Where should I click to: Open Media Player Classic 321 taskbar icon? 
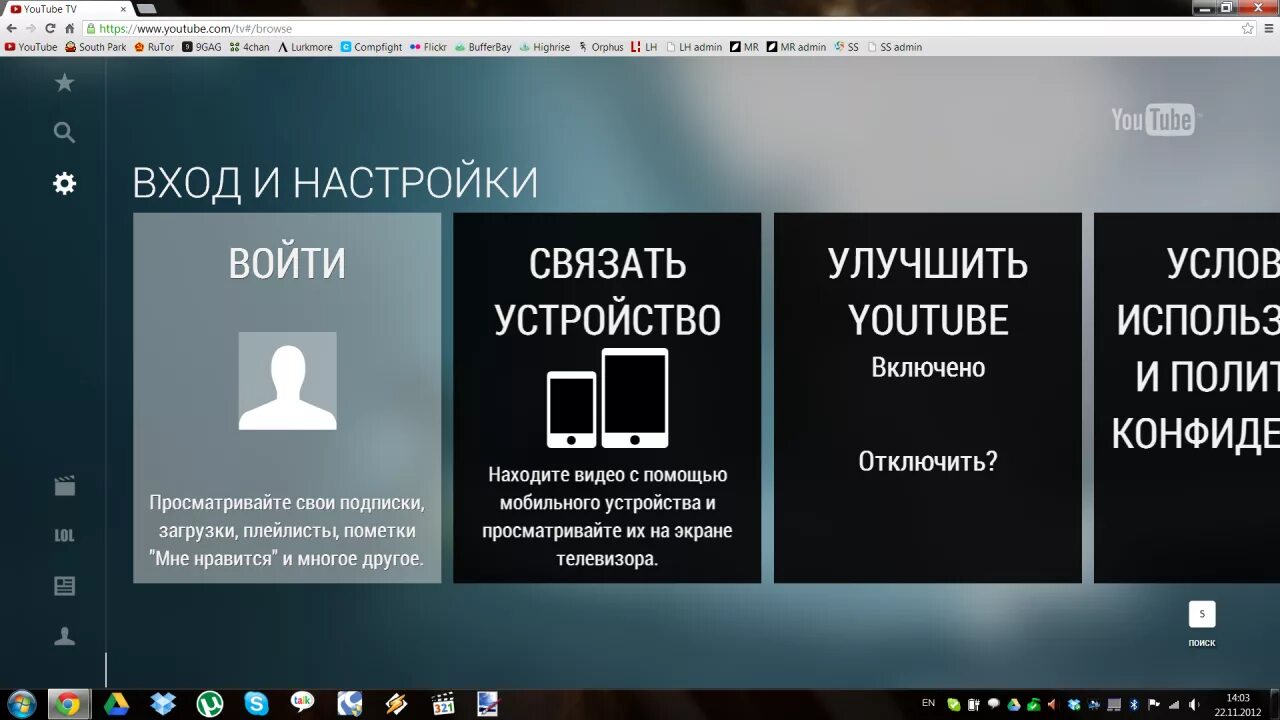point(443,704)
